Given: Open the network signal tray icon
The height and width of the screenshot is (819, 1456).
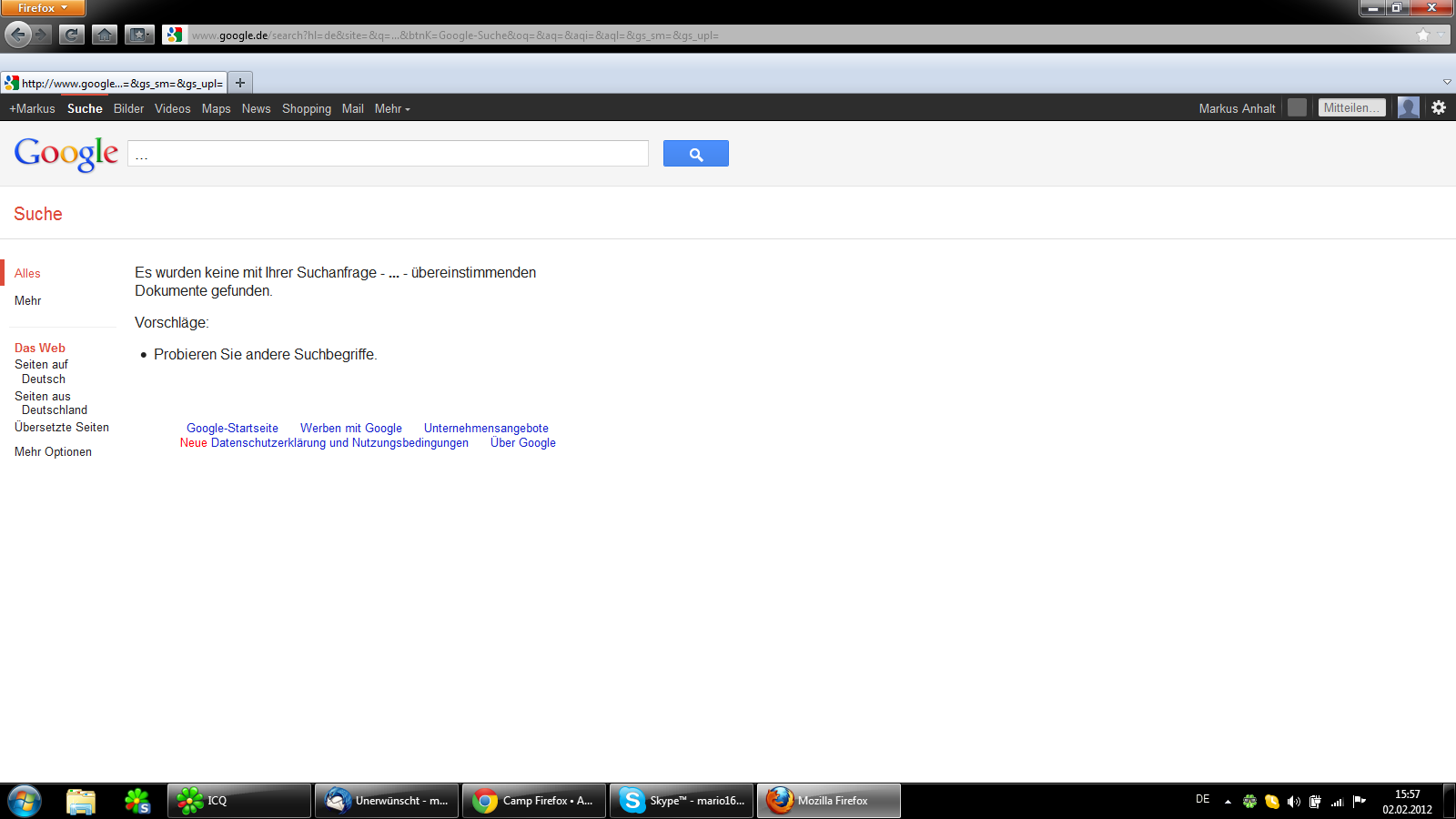Looking at the screenshot, I should coord(1338,802).
